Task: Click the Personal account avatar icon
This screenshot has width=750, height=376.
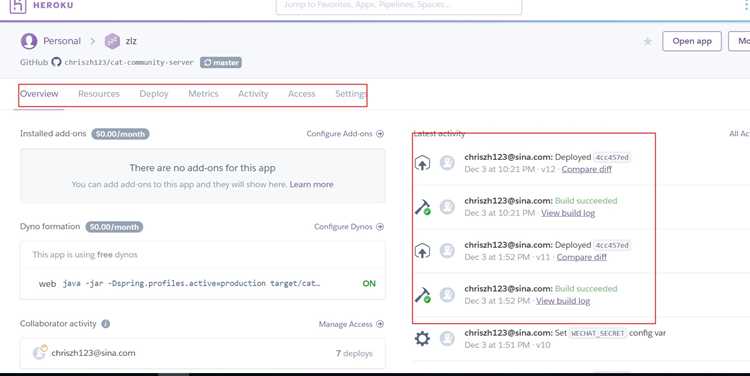Action: point(29,41)
